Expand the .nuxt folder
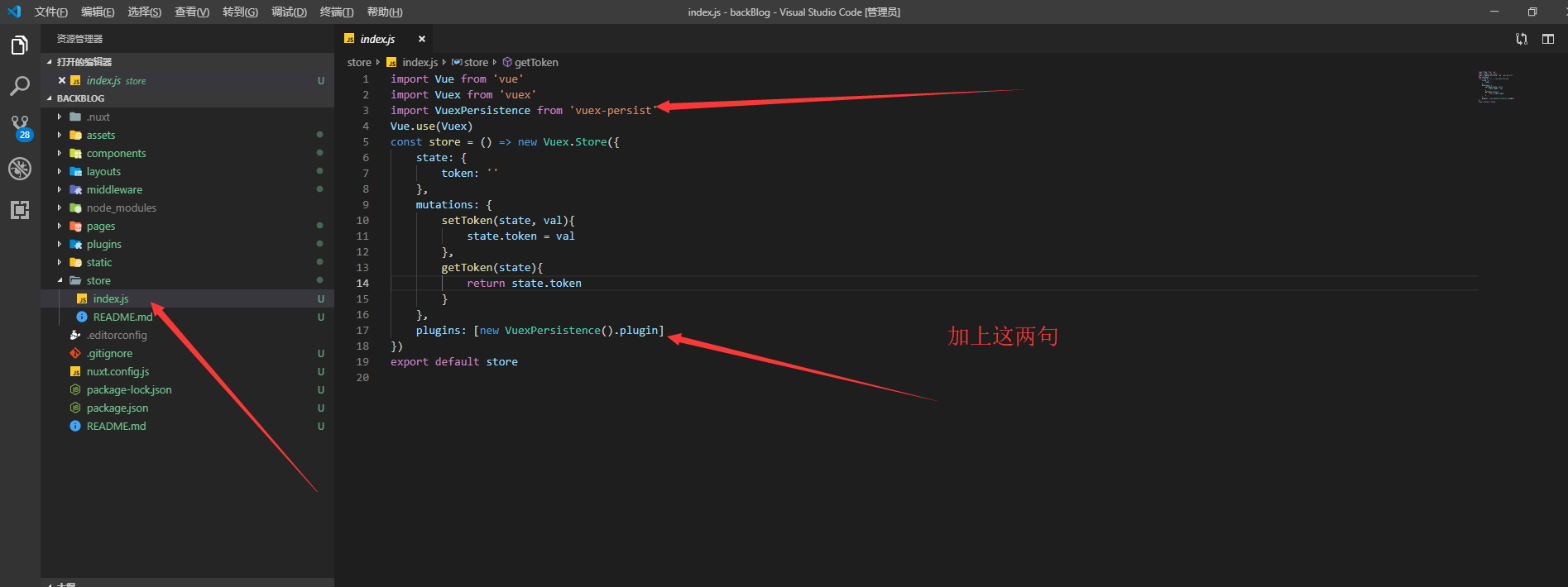The height and width of the screenshot is (587, 1568). (60, 117)
